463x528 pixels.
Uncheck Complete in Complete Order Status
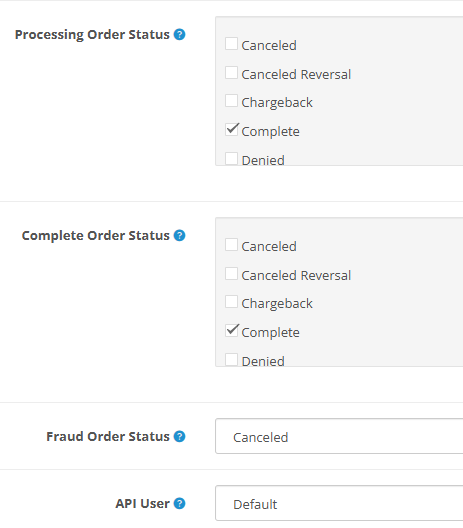pyautogui.click(x=231, y=331)
